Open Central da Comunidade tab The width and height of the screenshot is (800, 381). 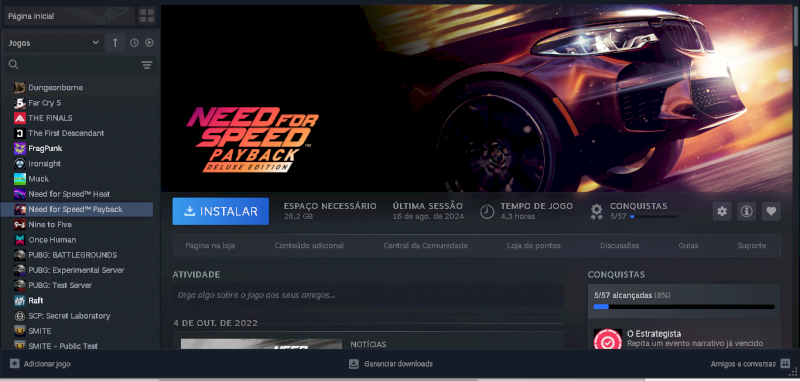tap(426, 246)
